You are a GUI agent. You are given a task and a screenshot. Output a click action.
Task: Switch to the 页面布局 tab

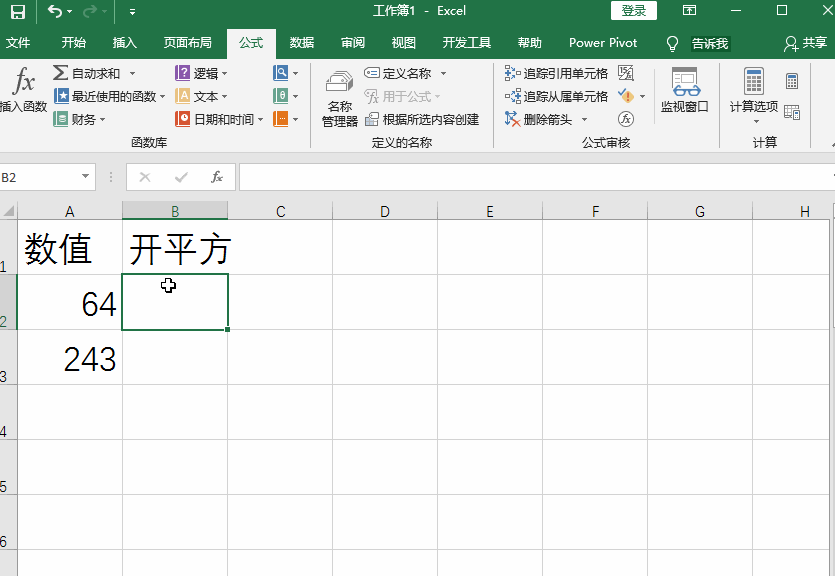point(187,43)
